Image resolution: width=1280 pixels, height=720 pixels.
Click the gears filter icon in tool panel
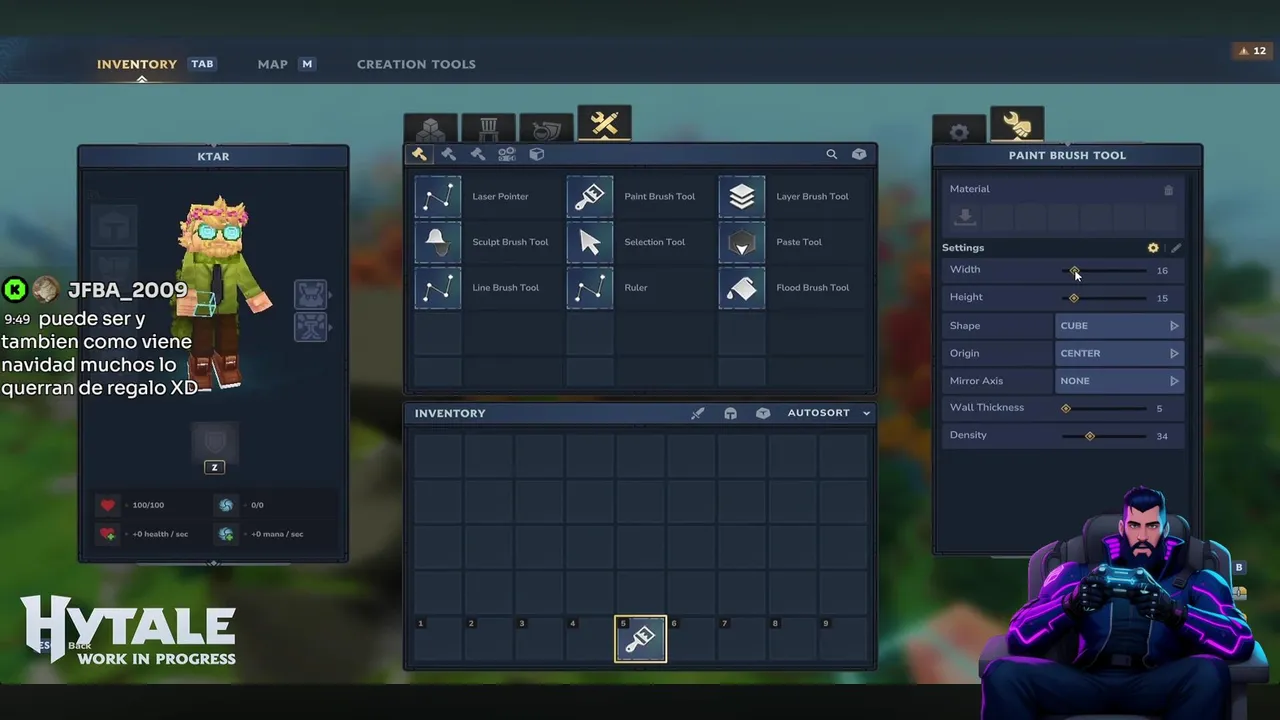[507, 154]
